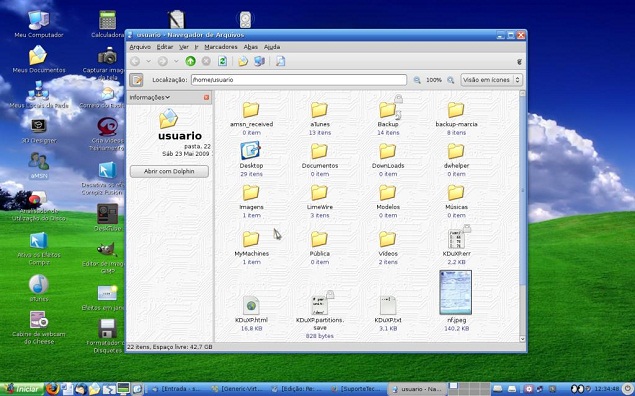This screenshot has width=635, height=396.
Task: Open Meus Documentos desktop icon
Action: point(38,60)
